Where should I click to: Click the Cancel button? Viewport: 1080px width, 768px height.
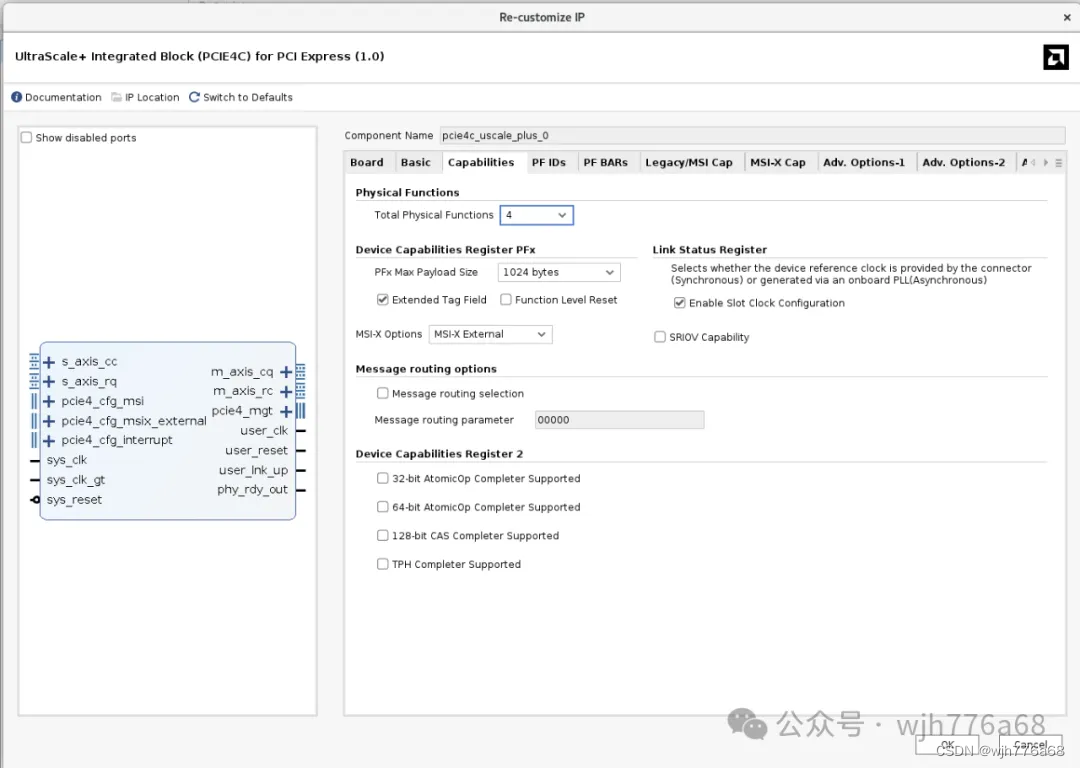(1030, 745)
